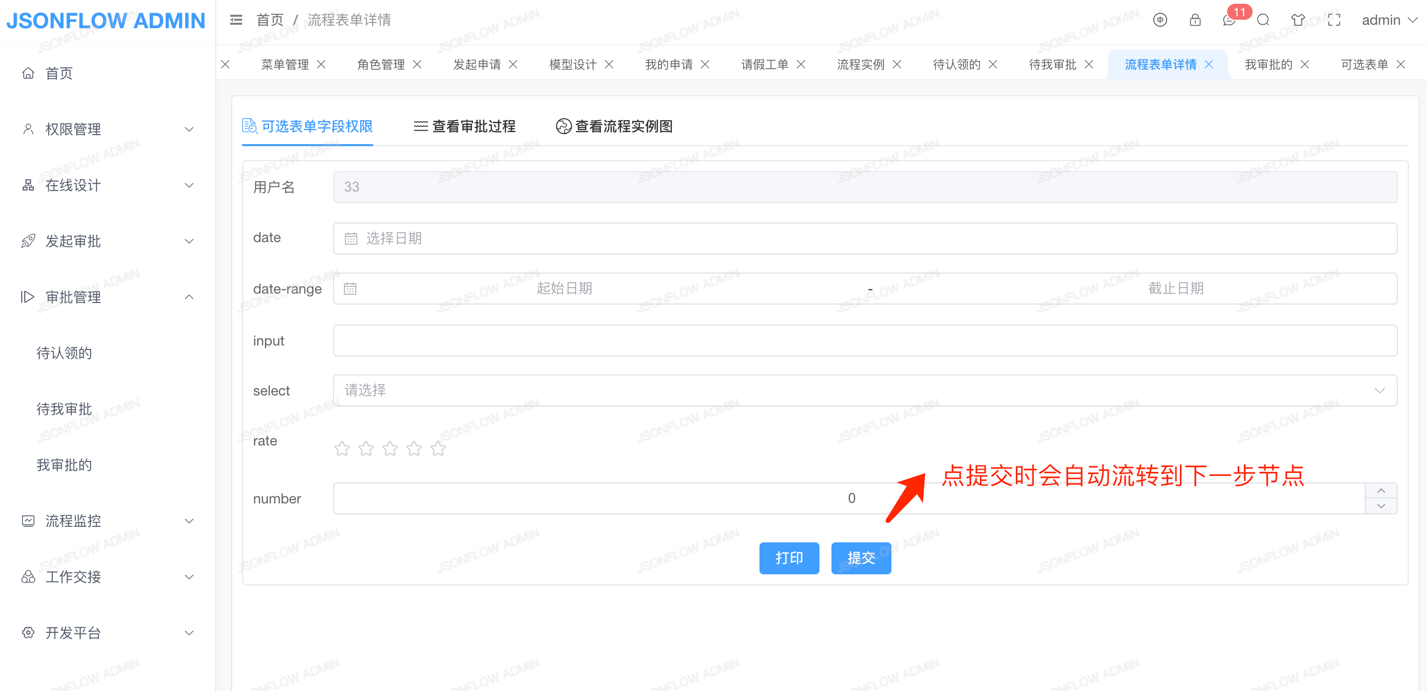Screen dimensions: 1427x691
Task: Open the search magnifier icon
Action: [x=1263, y=20]
